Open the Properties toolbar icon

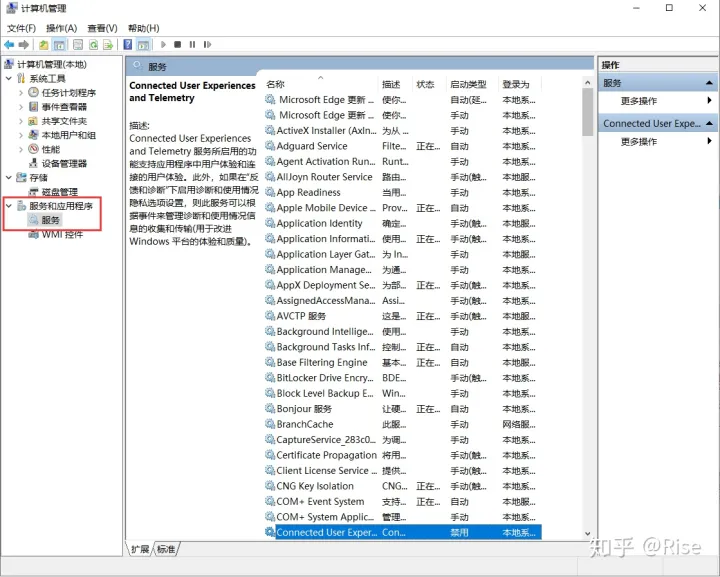pos(78,45)
